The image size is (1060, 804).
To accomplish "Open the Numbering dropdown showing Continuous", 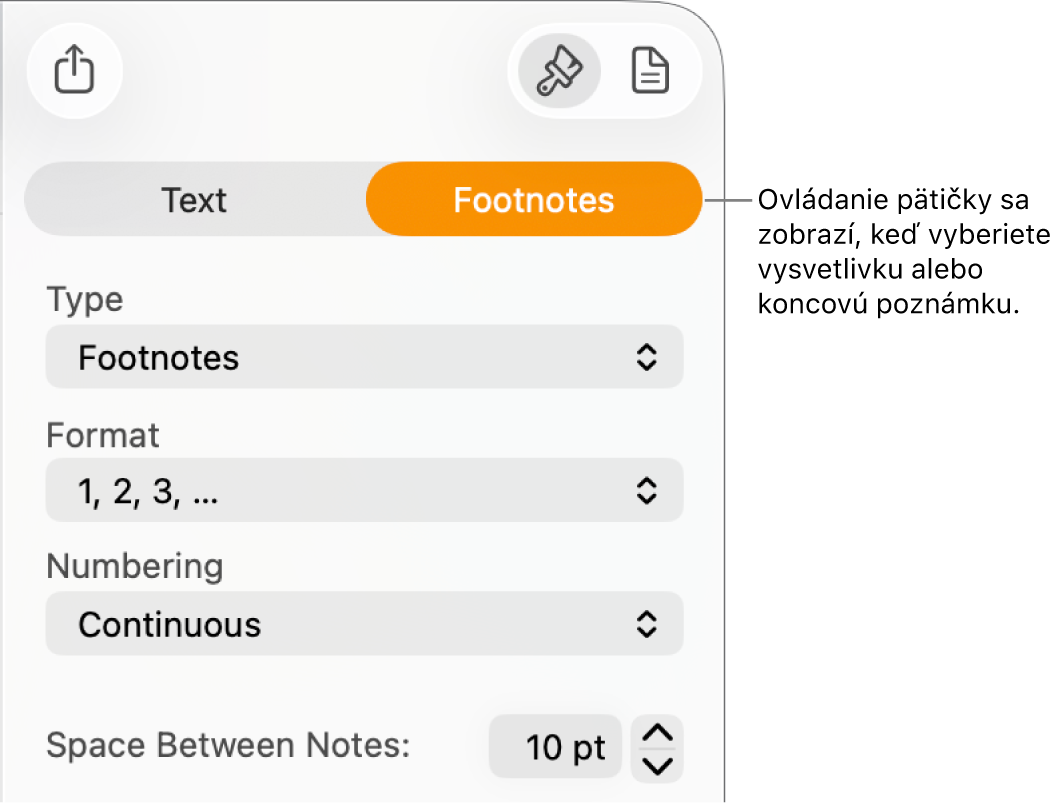I will tap(364, 623).
